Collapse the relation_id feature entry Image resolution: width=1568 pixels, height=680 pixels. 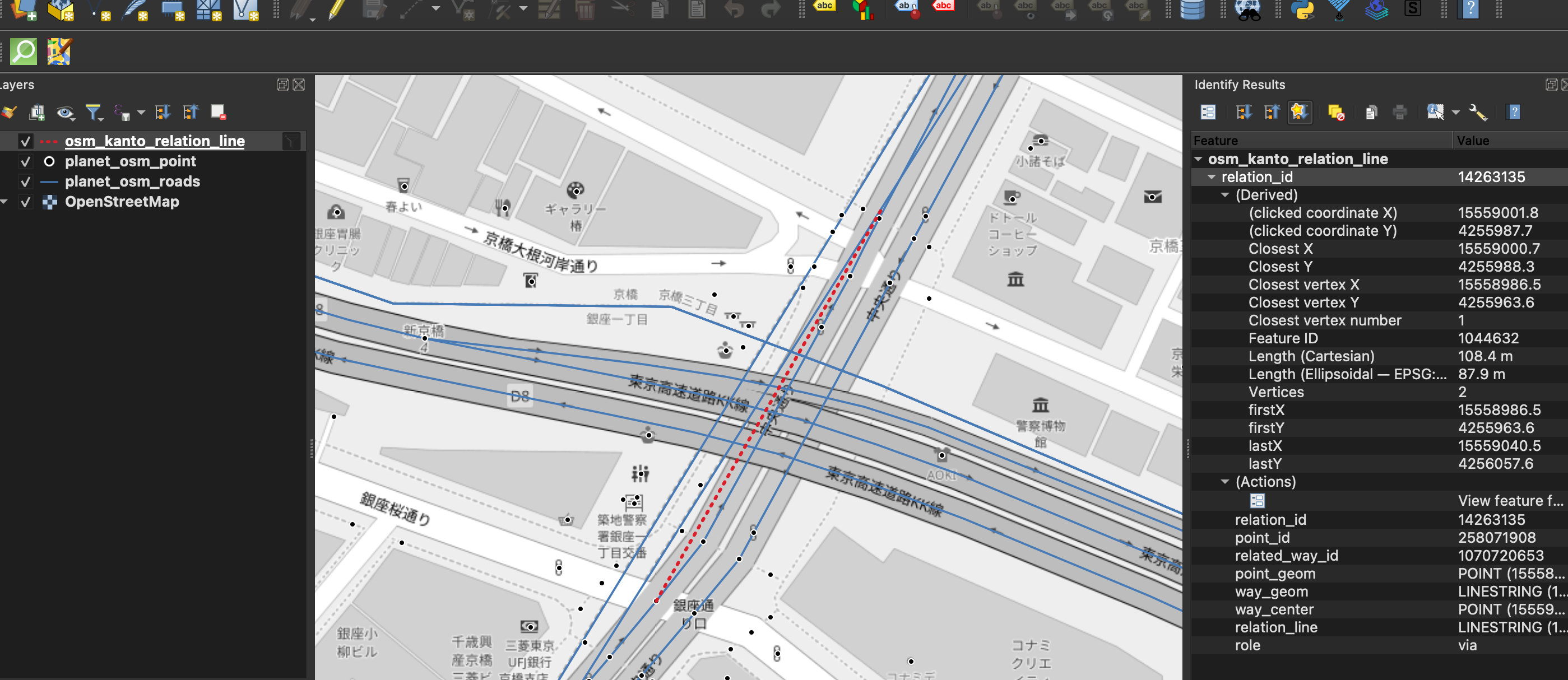pos(1211,177)
